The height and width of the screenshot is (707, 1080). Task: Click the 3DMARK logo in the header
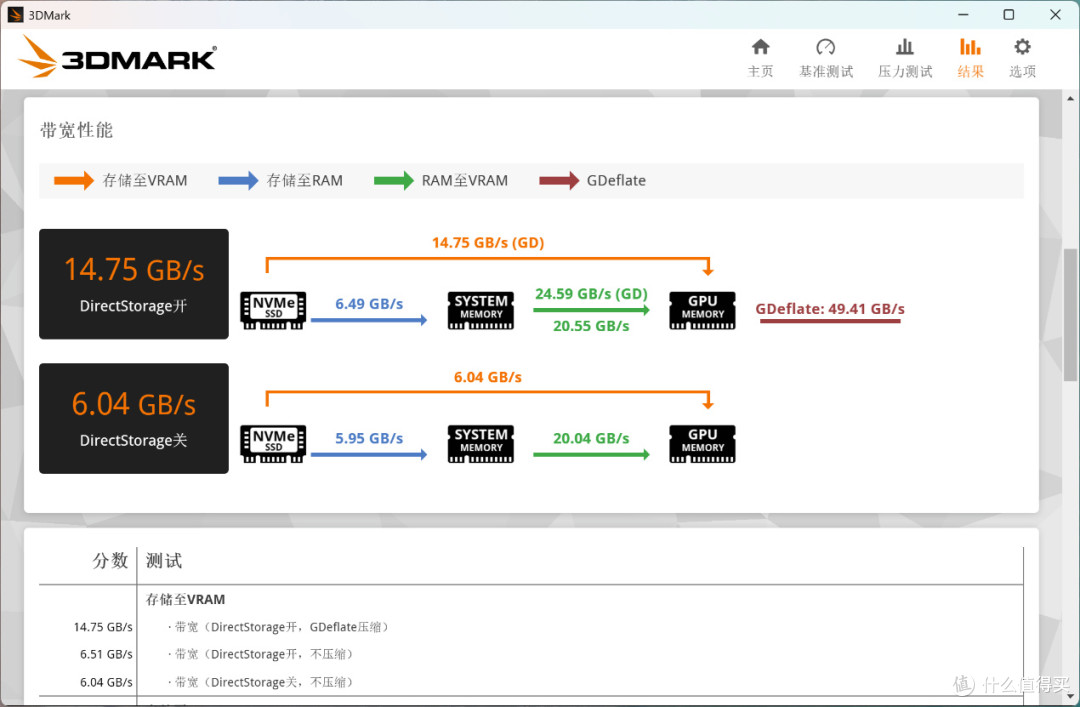(117, 57)
